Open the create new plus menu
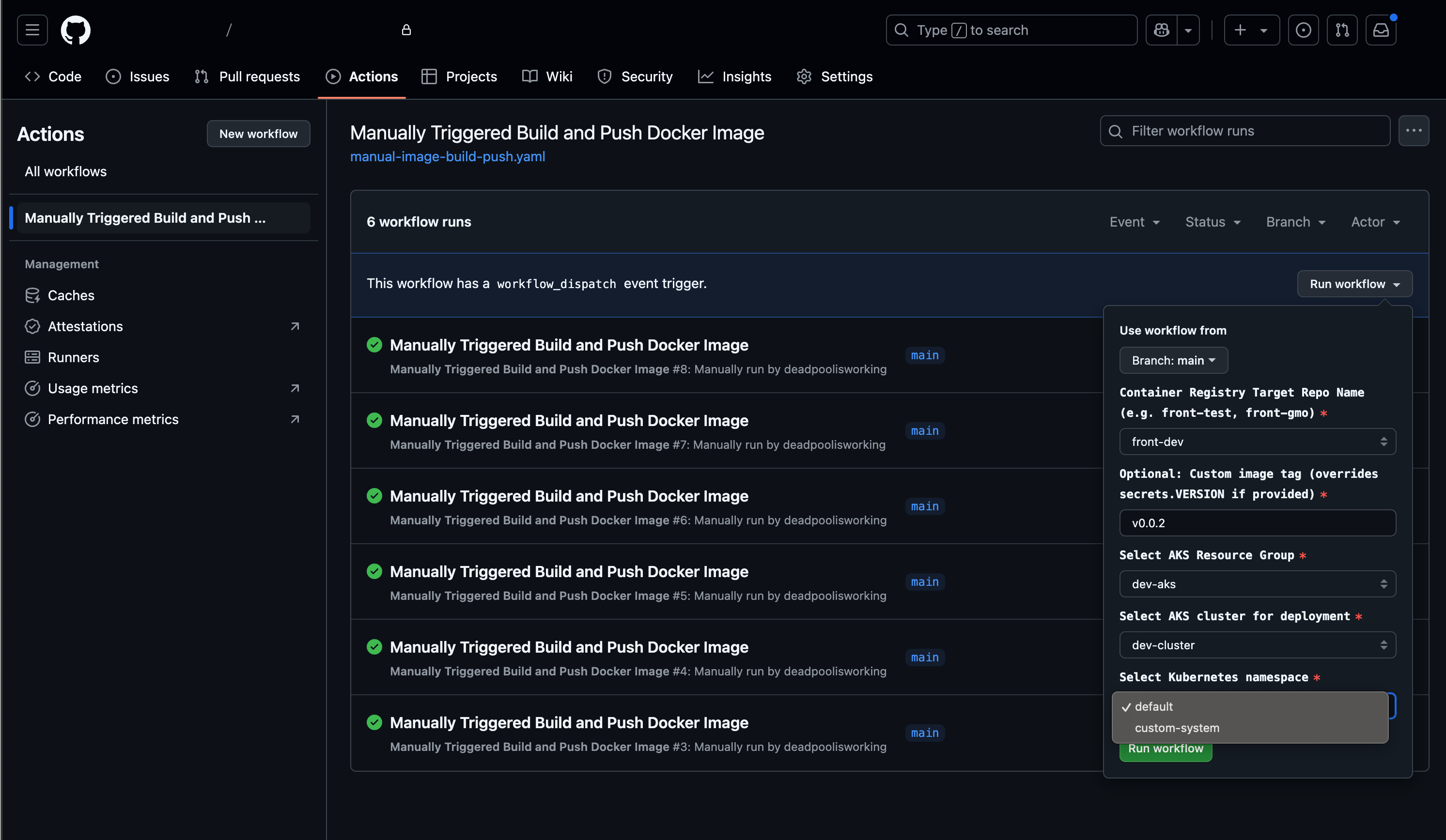Screen dimensions: 1446x840 tap(1251, 30)
